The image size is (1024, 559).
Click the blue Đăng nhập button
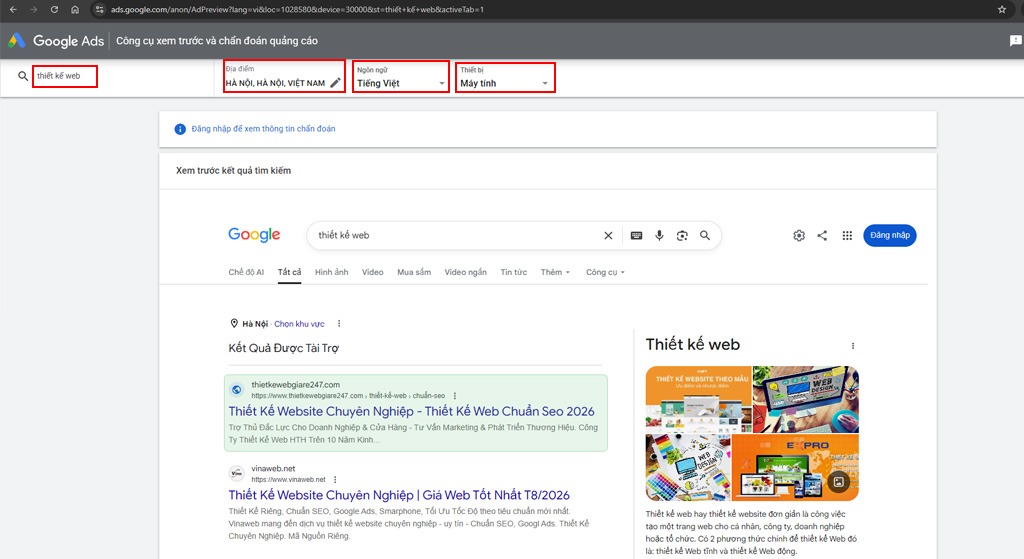pyautogui.click(x=889, y=236)
